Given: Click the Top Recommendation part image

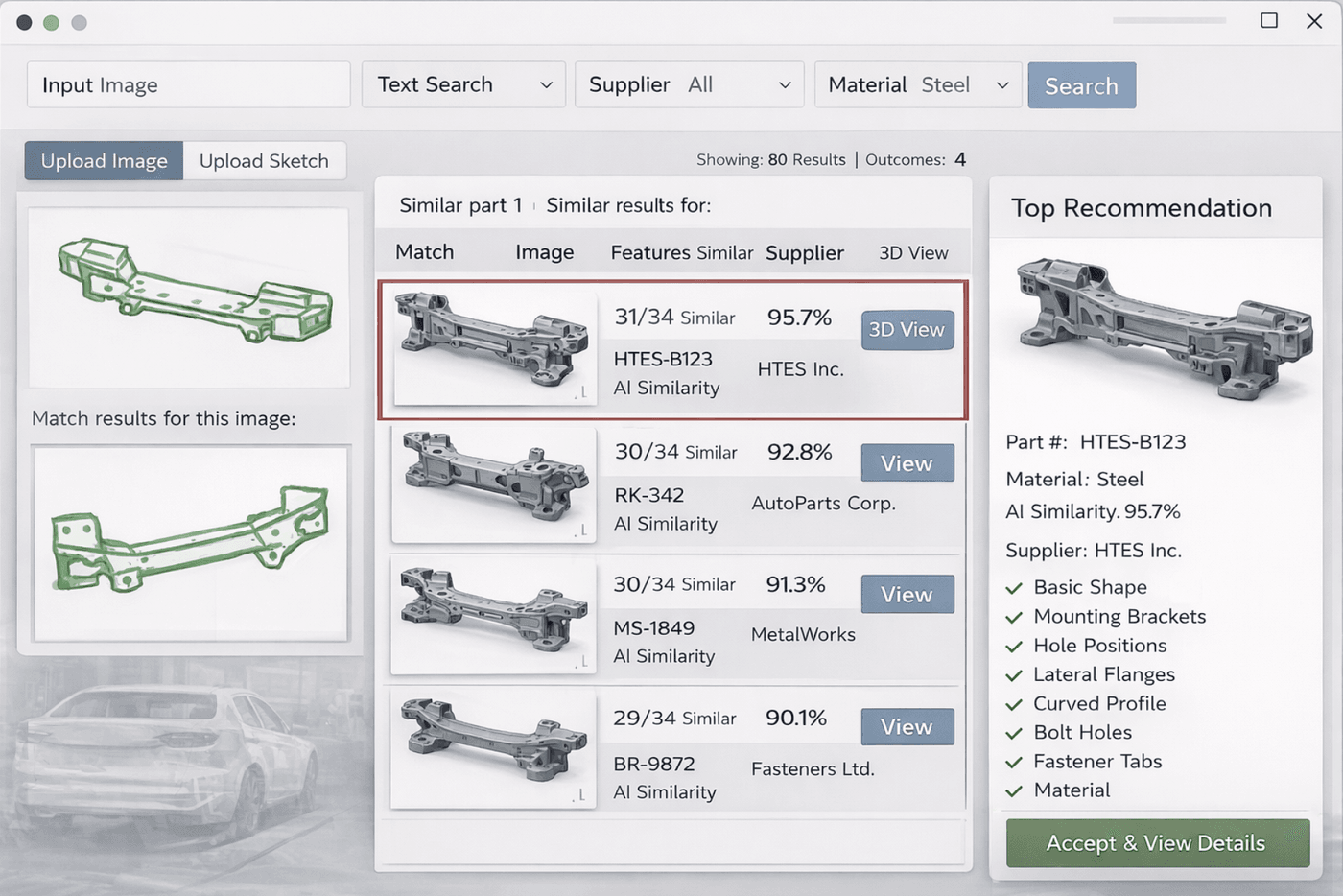Looking at the screenshot, I should pyautogui.click(x=1164, y=329).
